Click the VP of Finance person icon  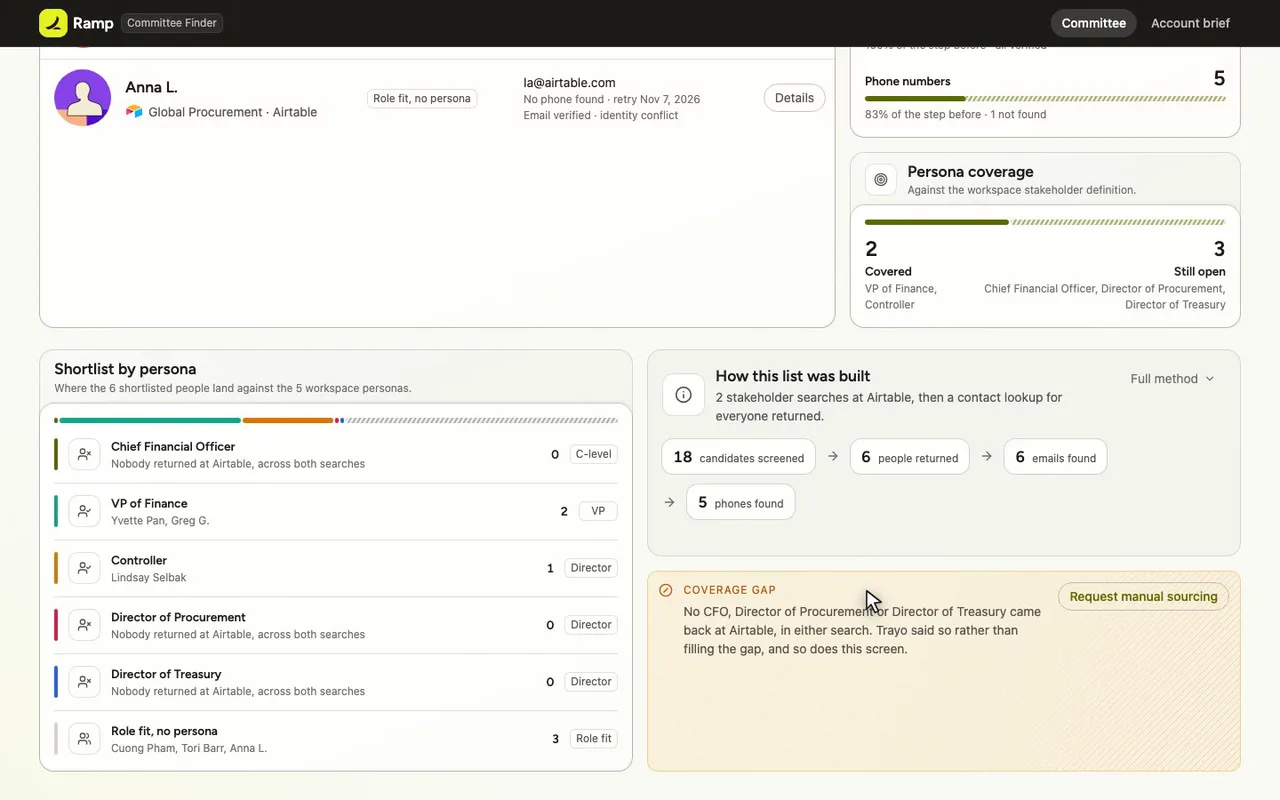click(x=85, y=511)
